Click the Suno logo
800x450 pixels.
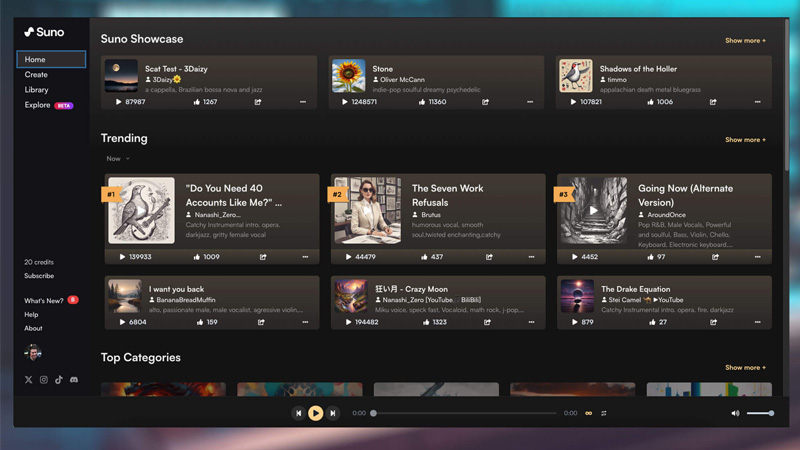(44, 32)
